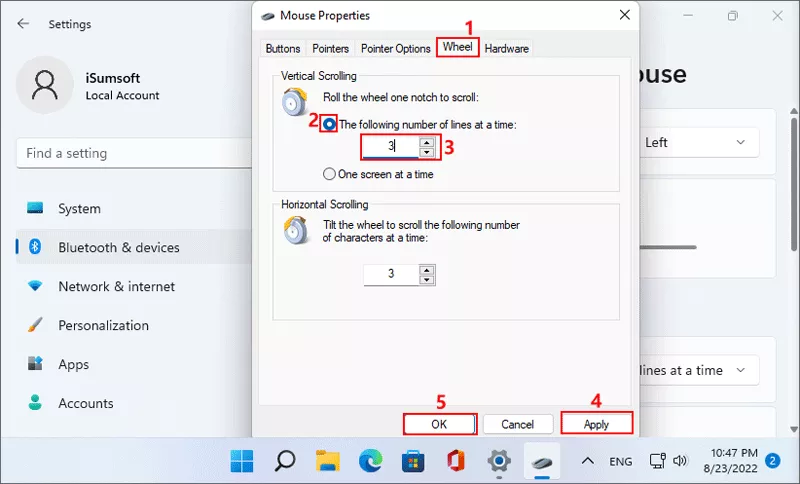Image resolution: width=800 pixels, height=484 pixels.
Task: Focus the Find a setting box
Action: pyautogui.click(x=134, y=153)
